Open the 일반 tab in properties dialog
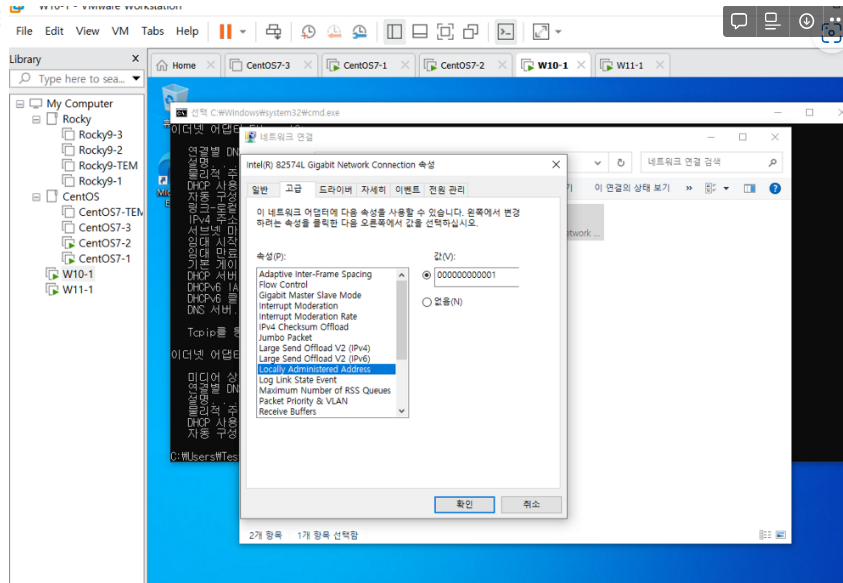The image size is (843, 583). coord(260,190)
